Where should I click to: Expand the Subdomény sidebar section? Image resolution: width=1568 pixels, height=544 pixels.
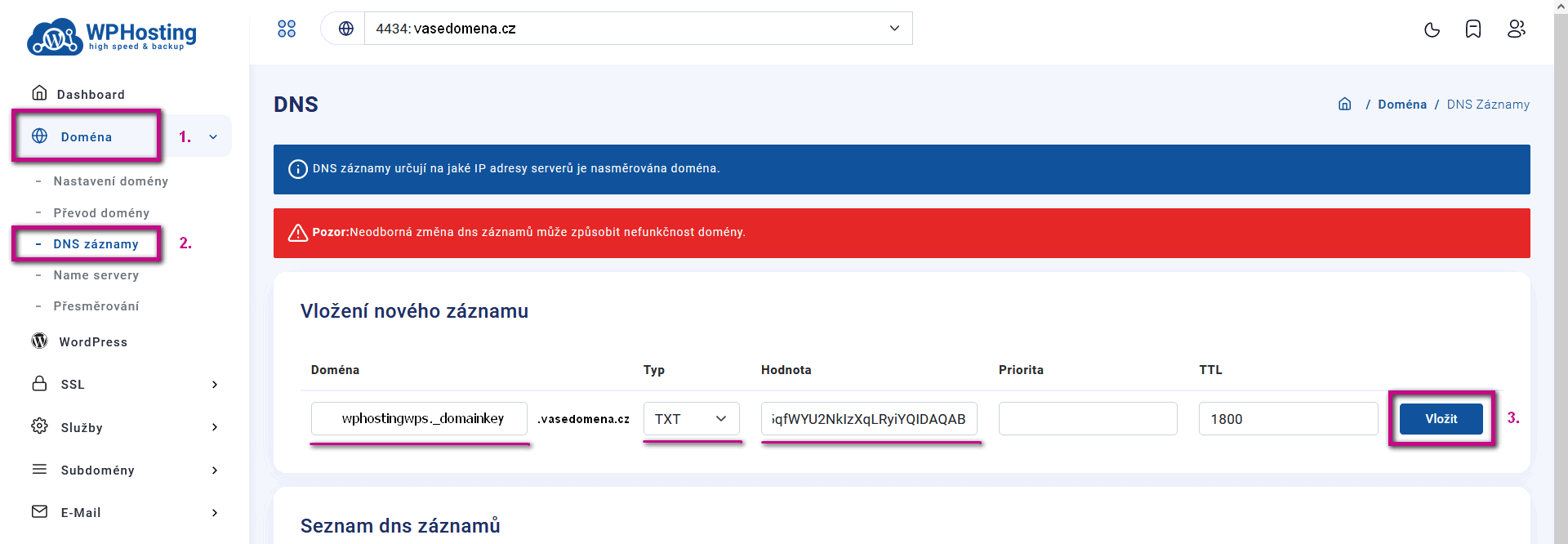point(122,470)
